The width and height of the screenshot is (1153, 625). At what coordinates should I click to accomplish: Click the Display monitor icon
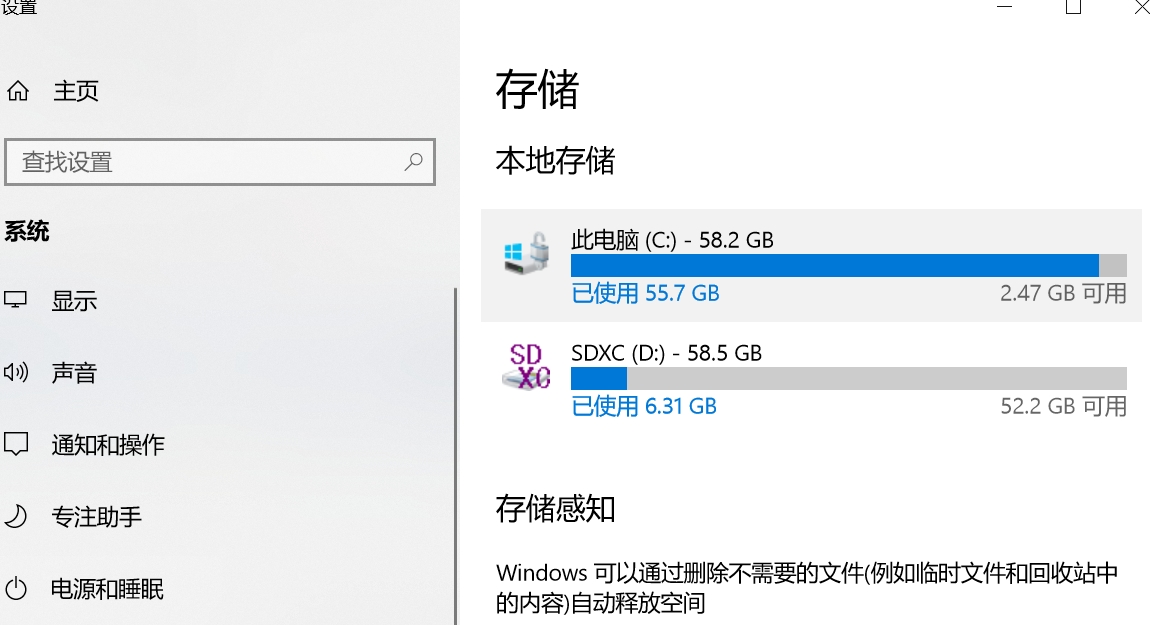pos(16,300)
